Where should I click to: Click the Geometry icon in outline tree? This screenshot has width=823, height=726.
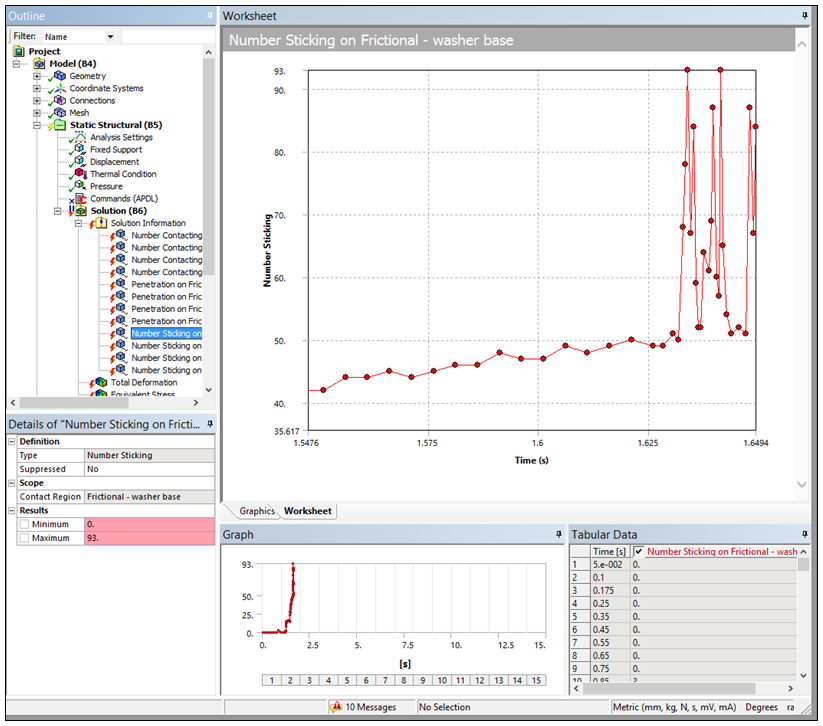coord(59,76)
